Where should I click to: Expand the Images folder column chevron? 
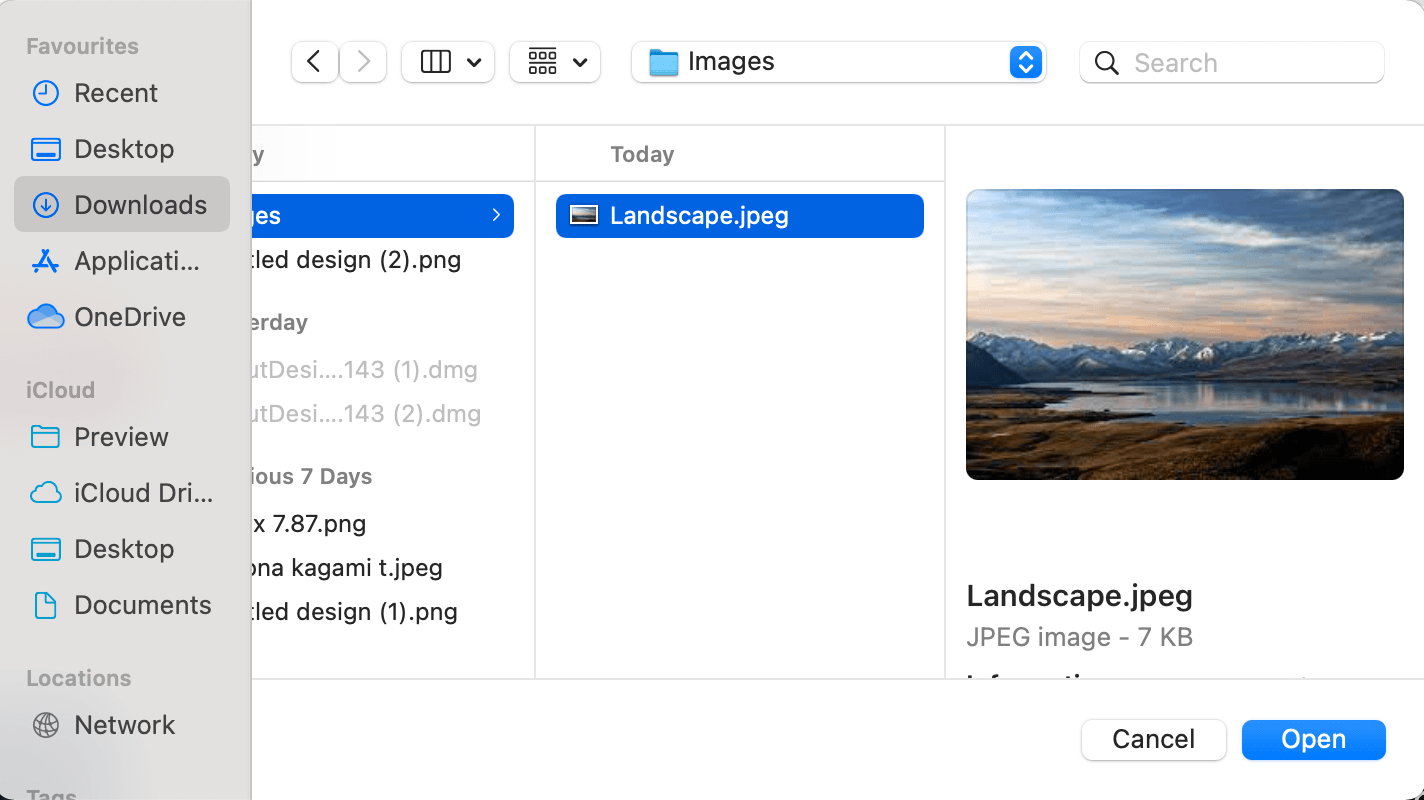[496, 215]
